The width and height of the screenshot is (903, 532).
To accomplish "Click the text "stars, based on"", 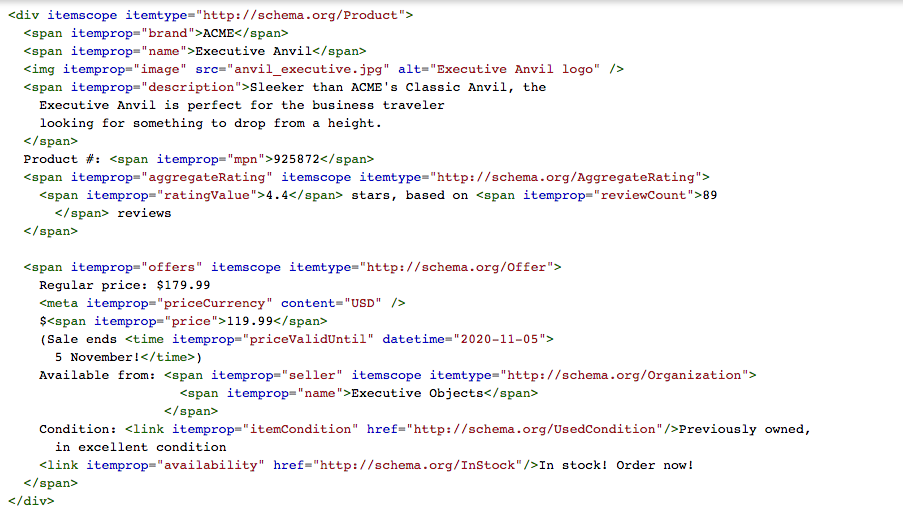I will coord(409,195).
